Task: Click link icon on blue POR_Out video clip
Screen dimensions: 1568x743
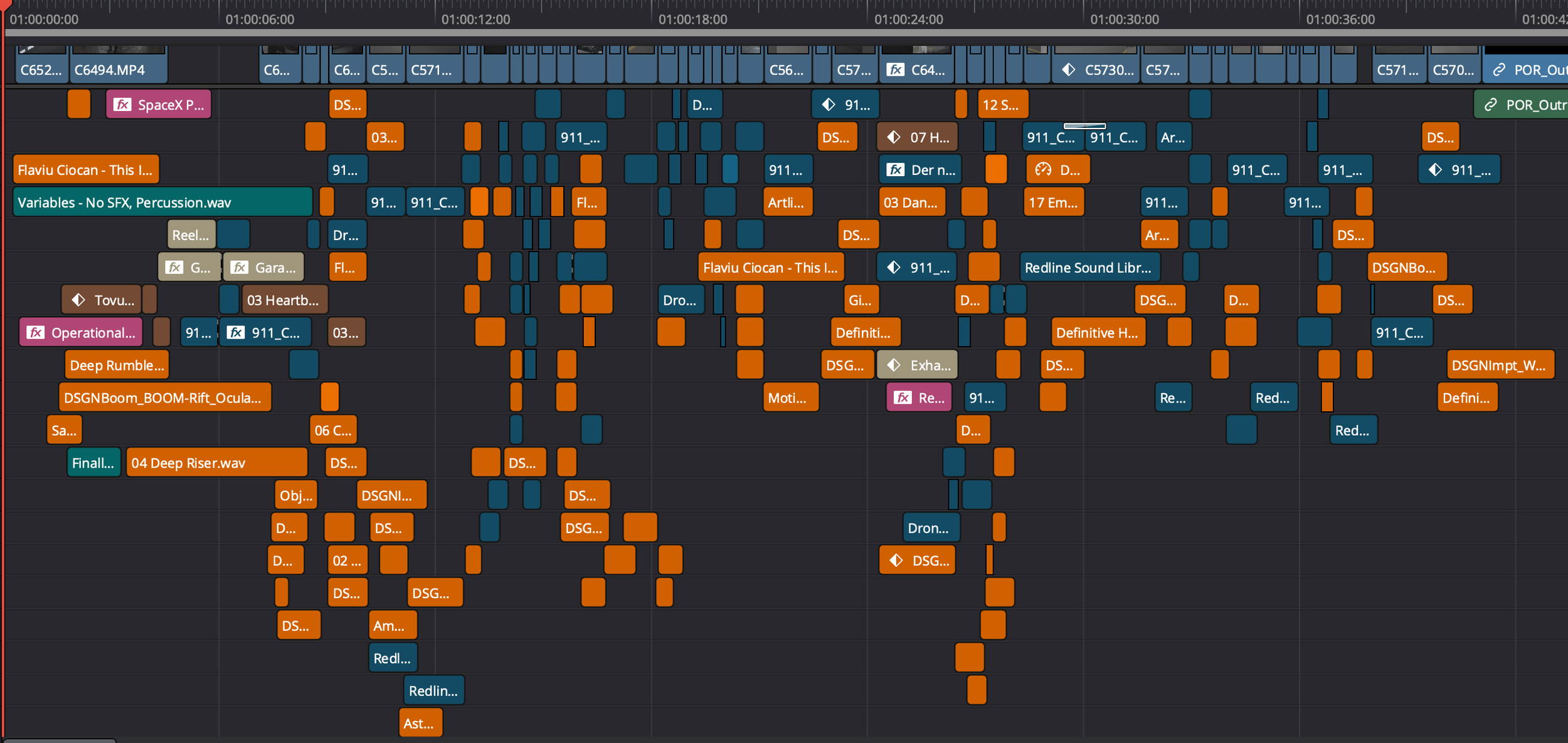Action: (x=1499, y=70)
